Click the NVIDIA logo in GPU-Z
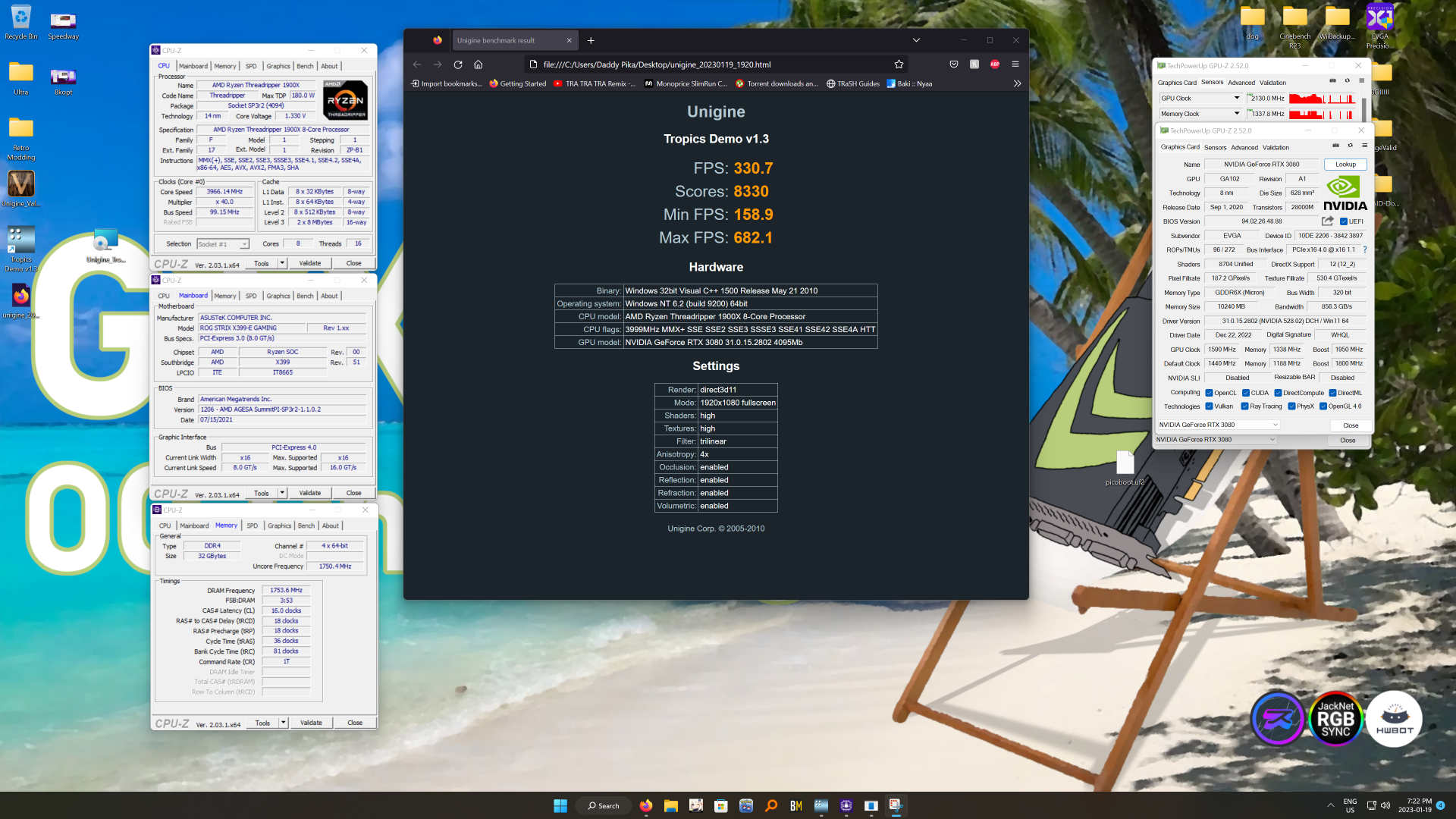Viewport: 1456px width, 819px height. 1345,193
